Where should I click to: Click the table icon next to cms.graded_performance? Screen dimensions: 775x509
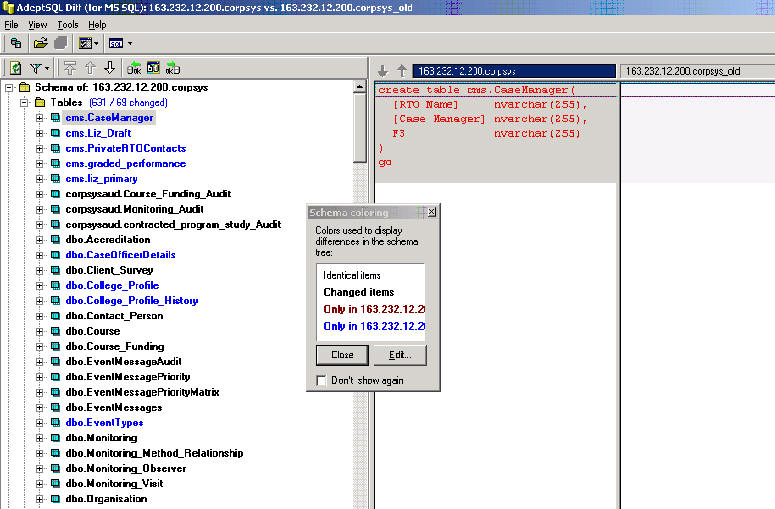coord(56,164)
